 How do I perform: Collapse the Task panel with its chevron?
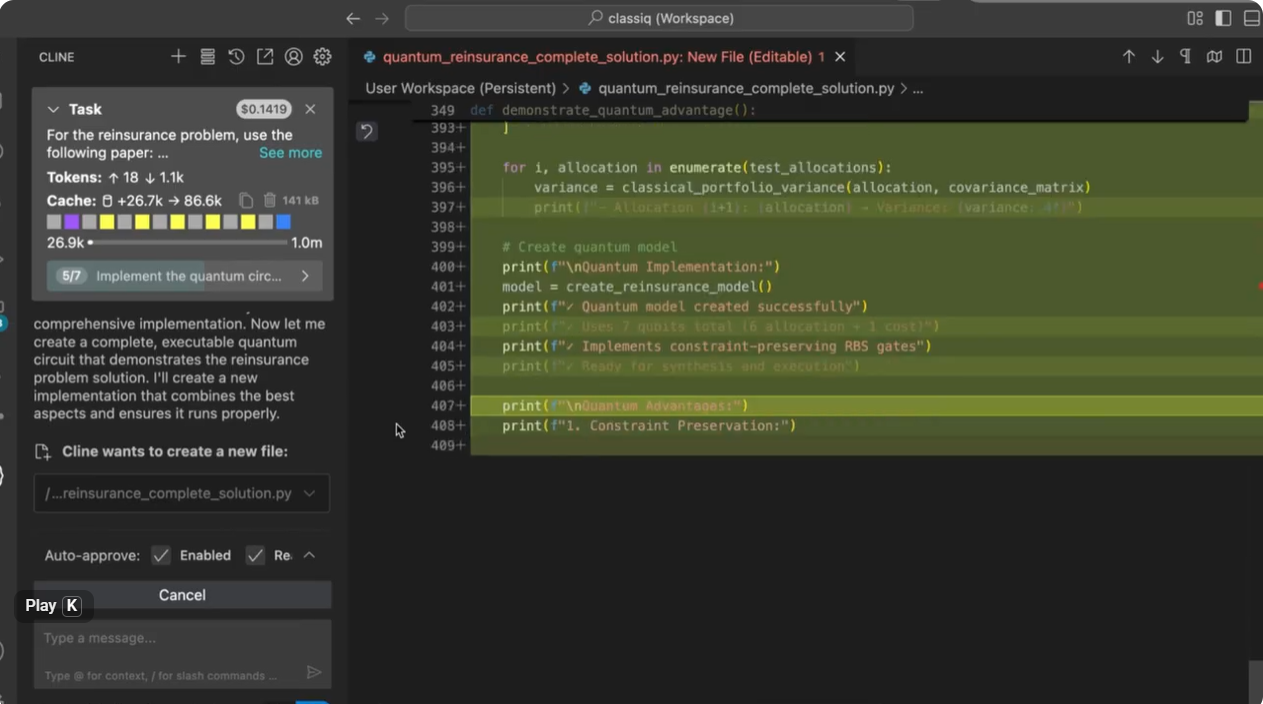[x=53, y=109]
